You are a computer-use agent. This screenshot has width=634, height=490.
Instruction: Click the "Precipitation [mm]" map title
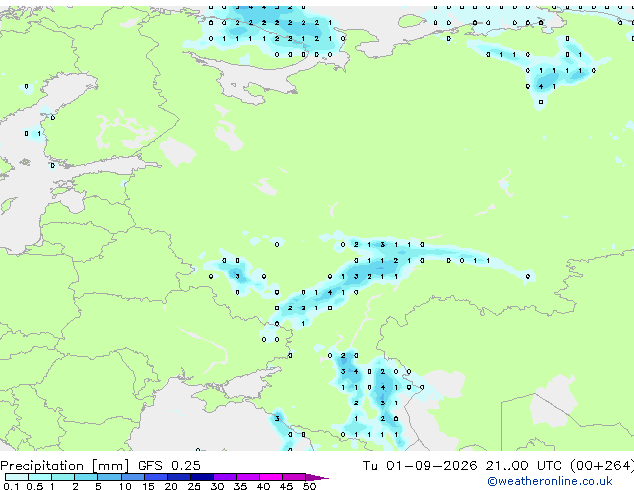[65, 465]
